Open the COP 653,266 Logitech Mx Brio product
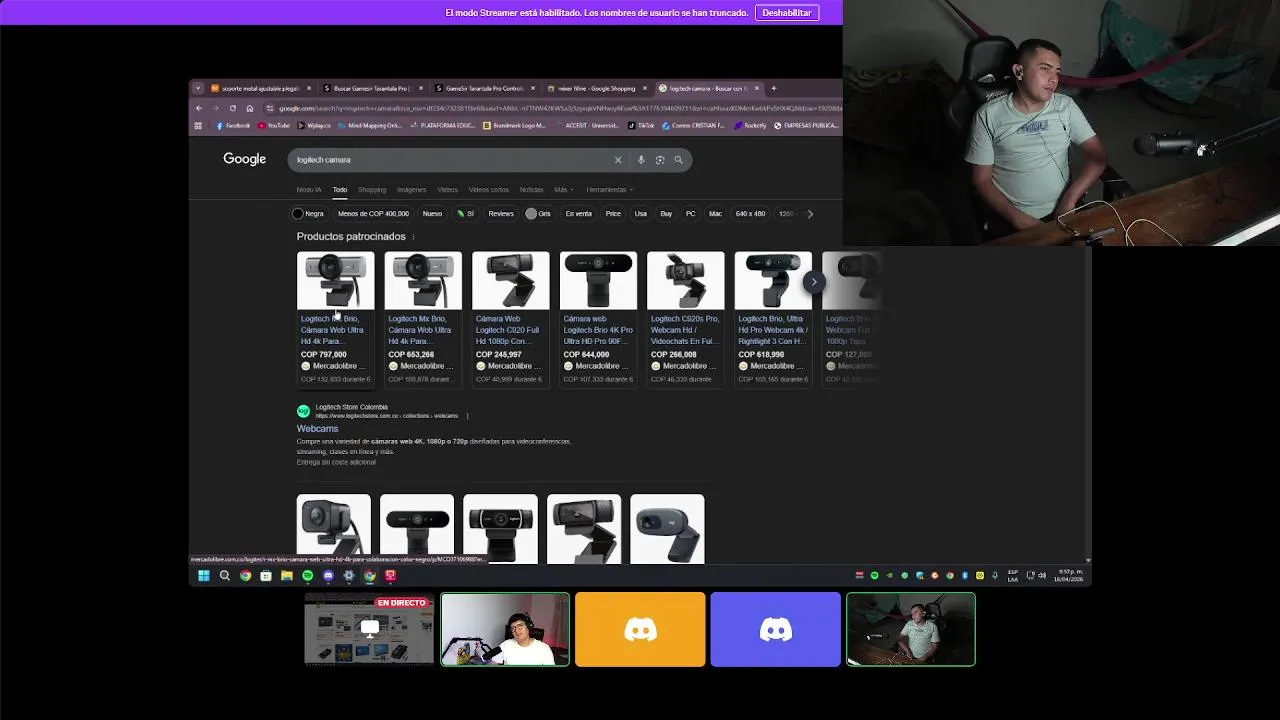 [x=423, y=318]
